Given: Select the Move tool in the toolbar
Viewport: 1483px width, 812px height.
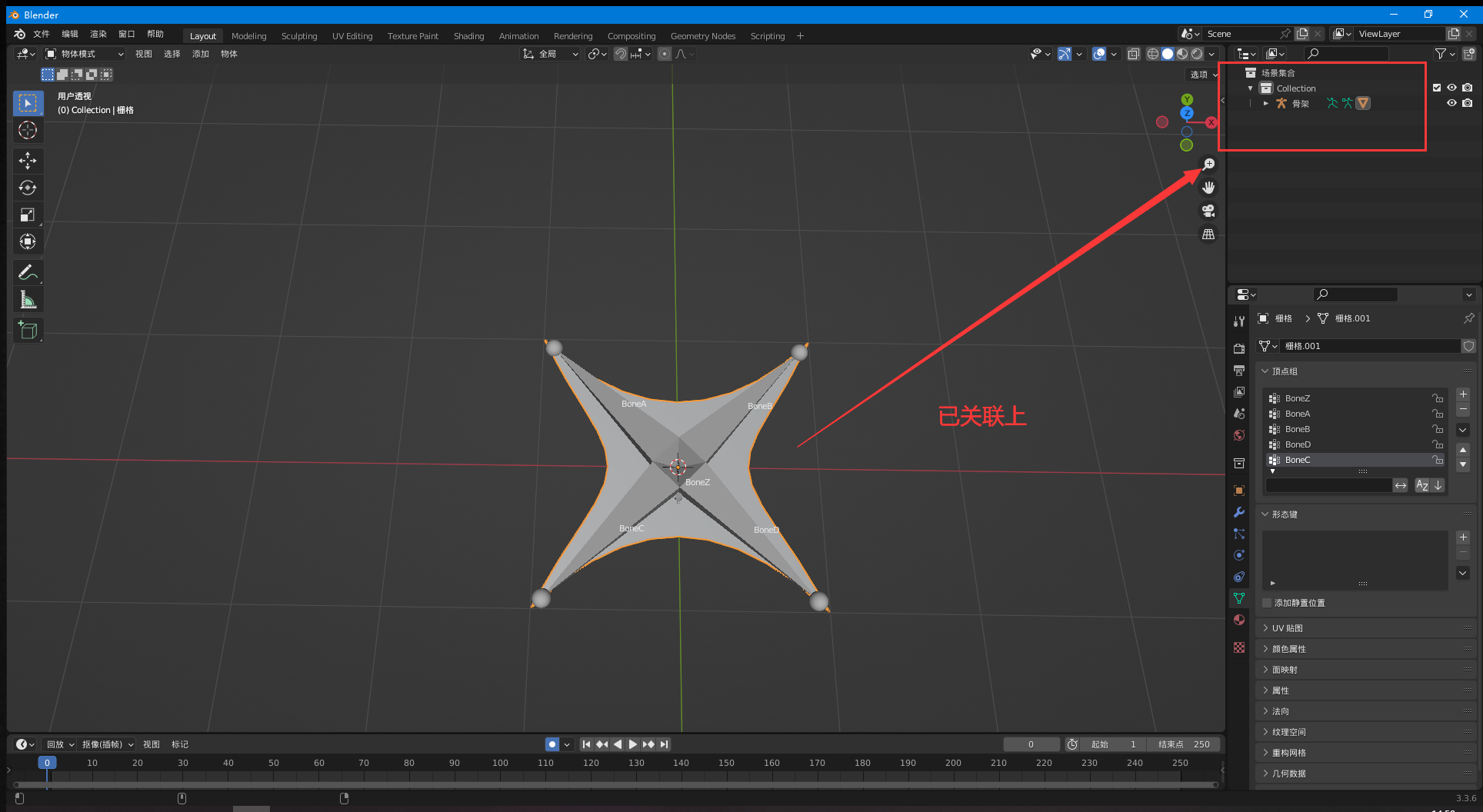Looking at the screenshot, I should 28,161.
